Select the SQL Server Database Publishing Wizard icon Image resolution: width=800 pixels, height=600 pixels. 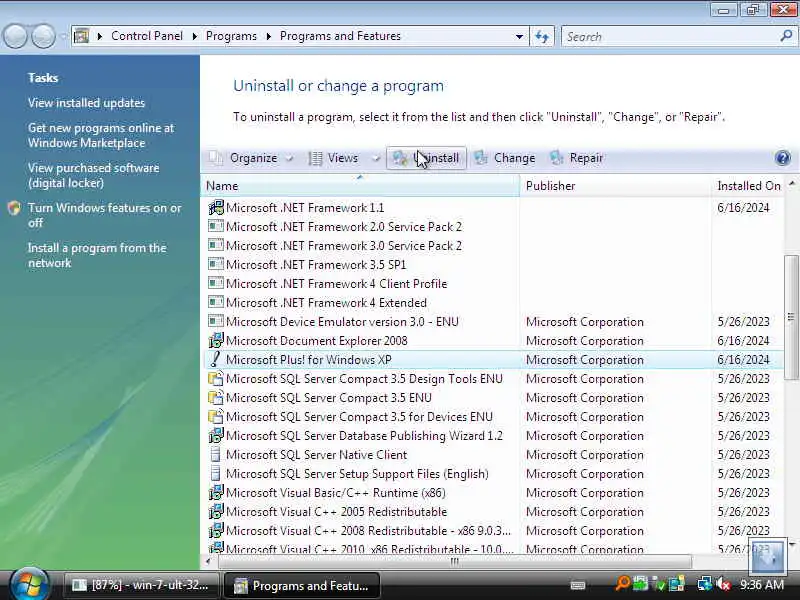click(216, 436)
